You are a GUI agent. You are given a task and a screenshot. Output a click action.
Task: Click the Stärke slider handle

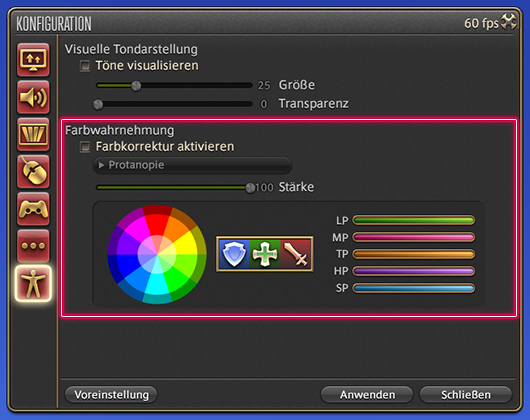pyautogui.click(x=250, y=188)
